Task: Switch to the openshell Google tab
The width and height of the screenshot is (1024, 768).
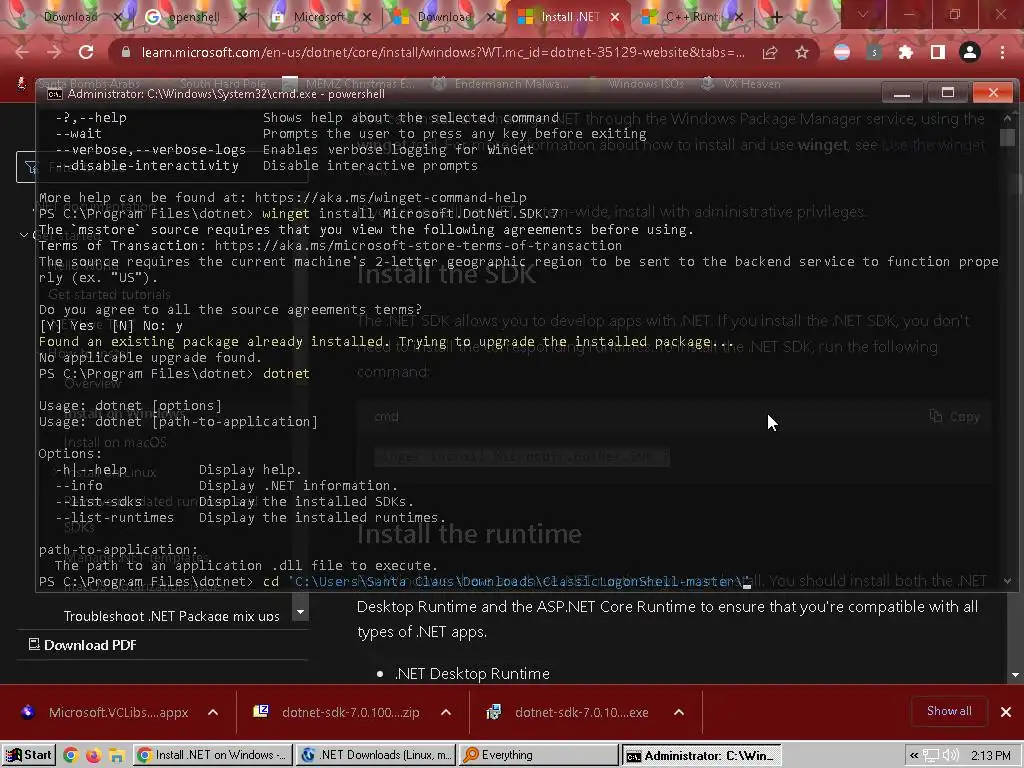Action: click(x=193, y=17)
